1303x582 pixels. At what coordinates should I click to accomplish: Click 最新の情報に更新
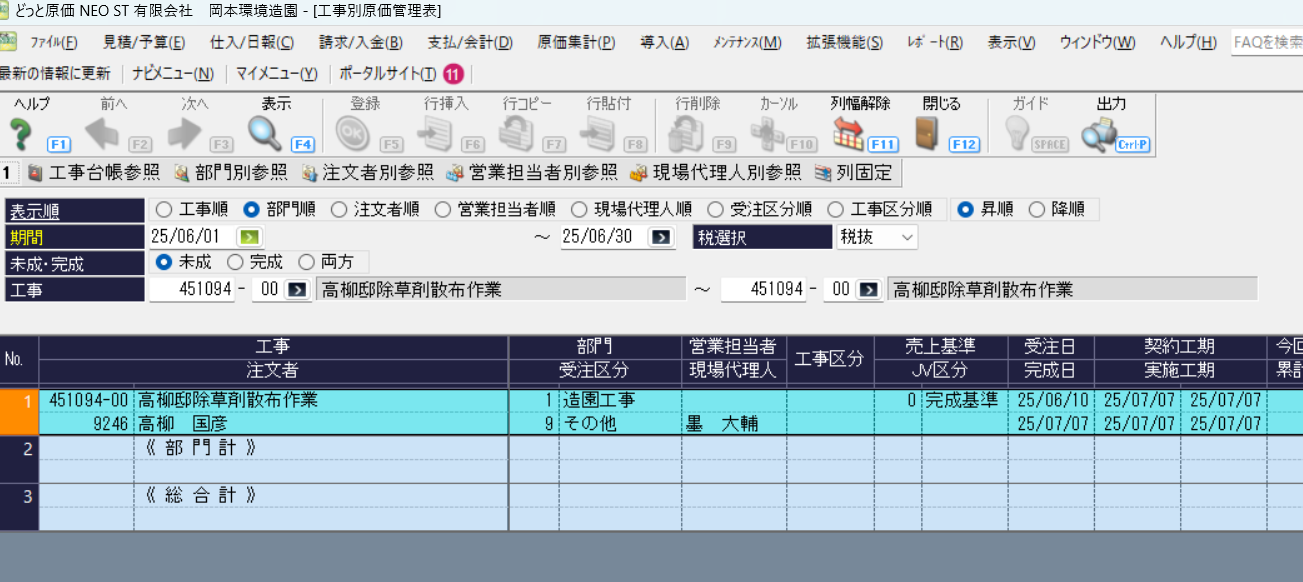click(x=55, y=74)
